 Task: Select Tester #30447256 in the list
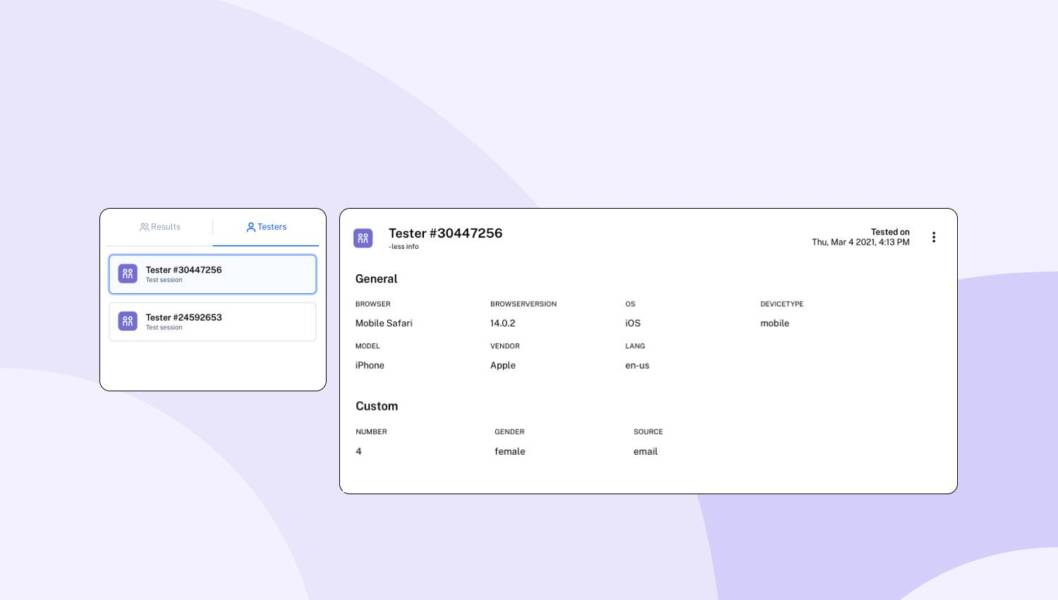click(x=213, y=274)
